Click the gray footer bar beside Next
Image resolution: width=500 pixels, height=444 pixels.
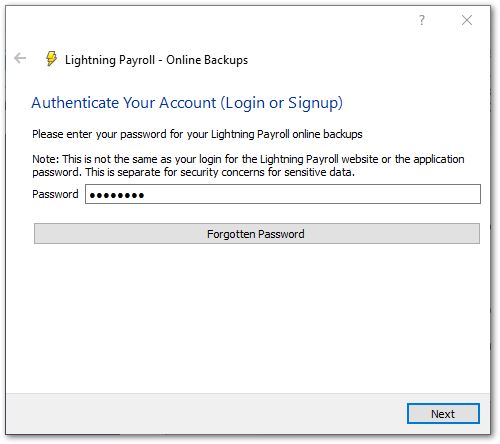point(207,414)
